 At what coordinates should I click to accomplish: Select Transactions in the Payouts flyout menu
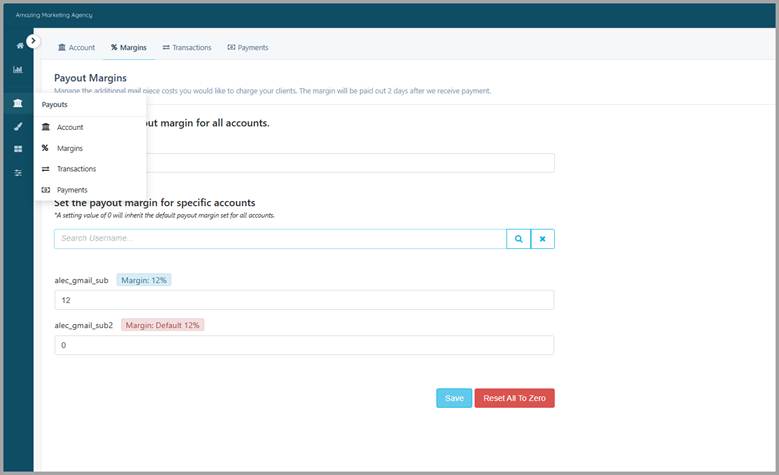(76, 169)
